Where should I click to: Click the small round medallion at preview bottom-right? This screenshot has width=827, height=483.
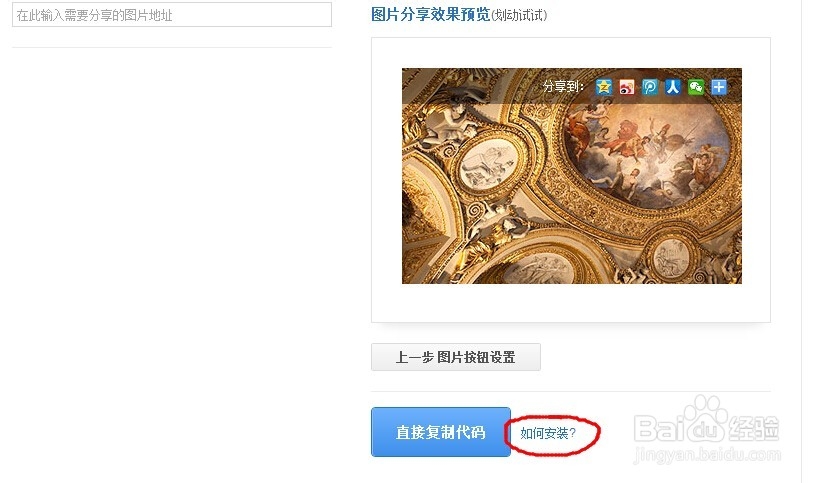671,258
